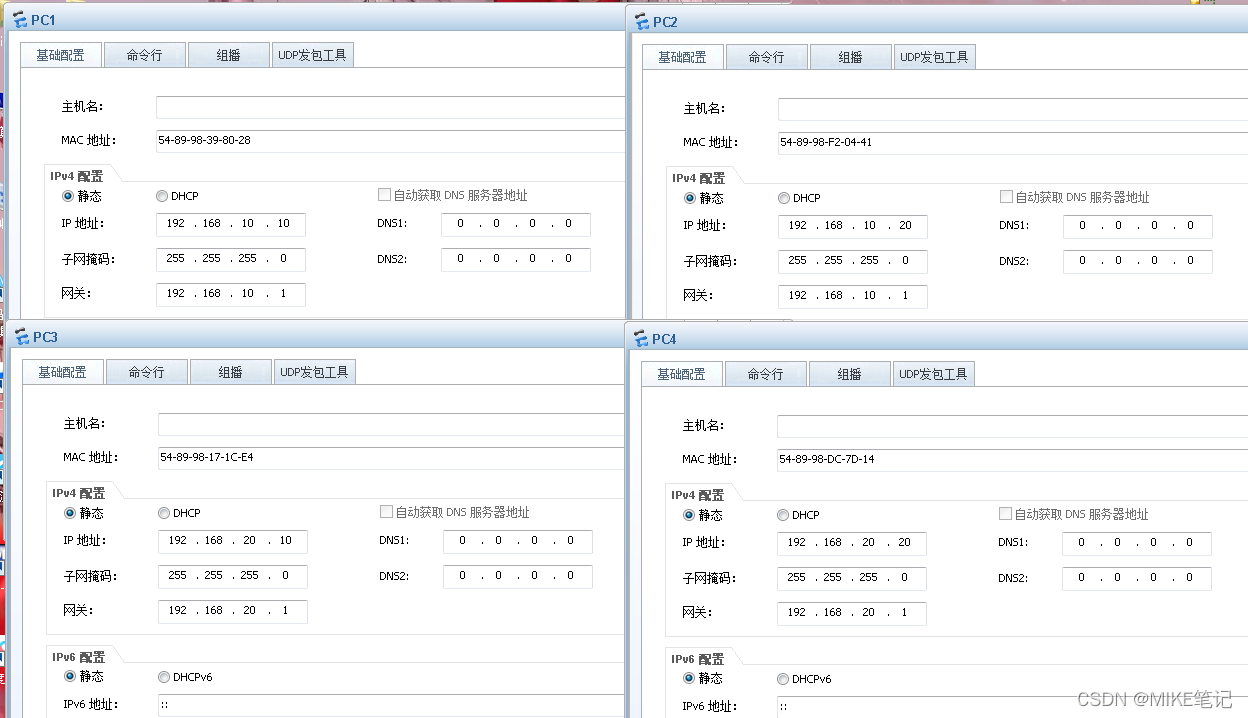Screen dimensions: 1248x718
Task: Click PC3 DNS2 field
Action: click(x=518, y=576)
